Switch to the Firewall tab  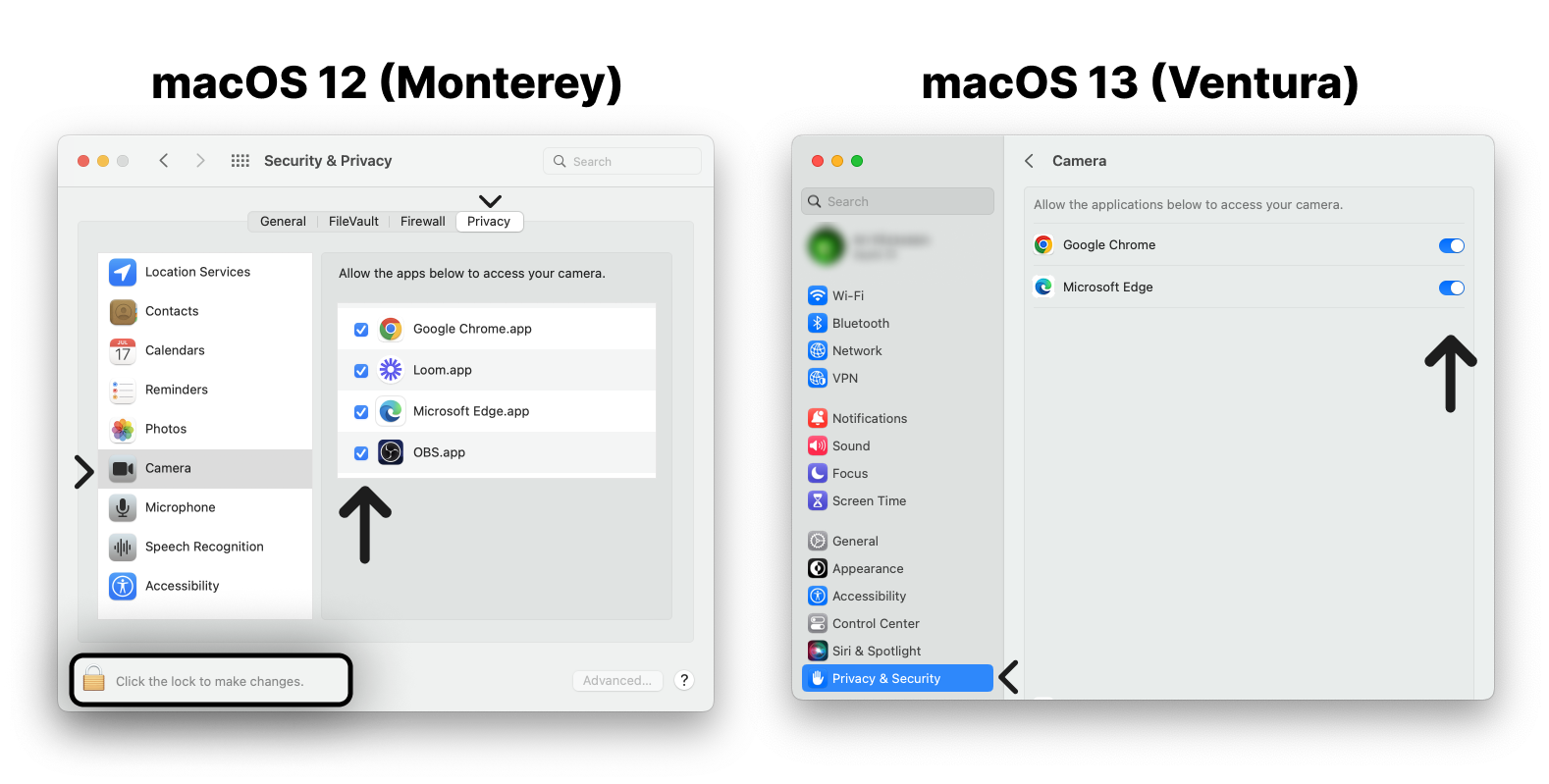coord(422,222)
